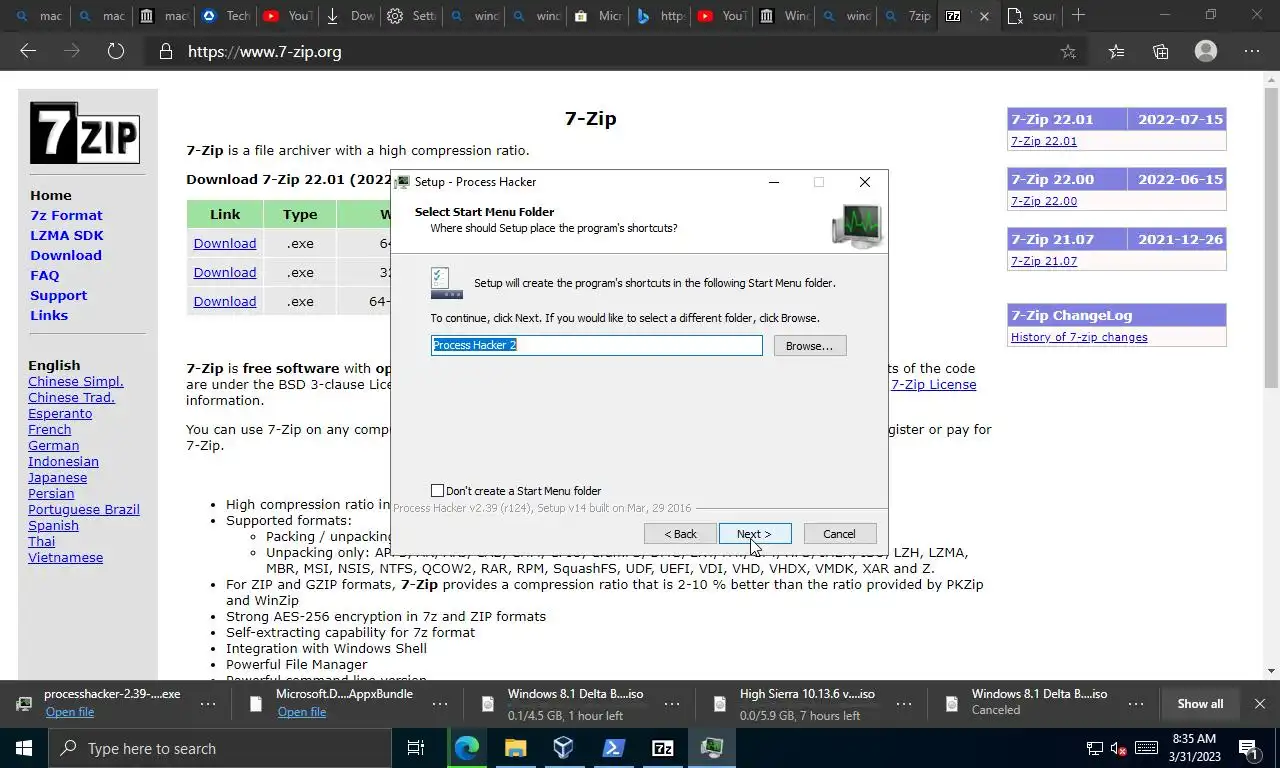
Task: Open the profile avatar in Edge
Action: tap(1206, 51)
